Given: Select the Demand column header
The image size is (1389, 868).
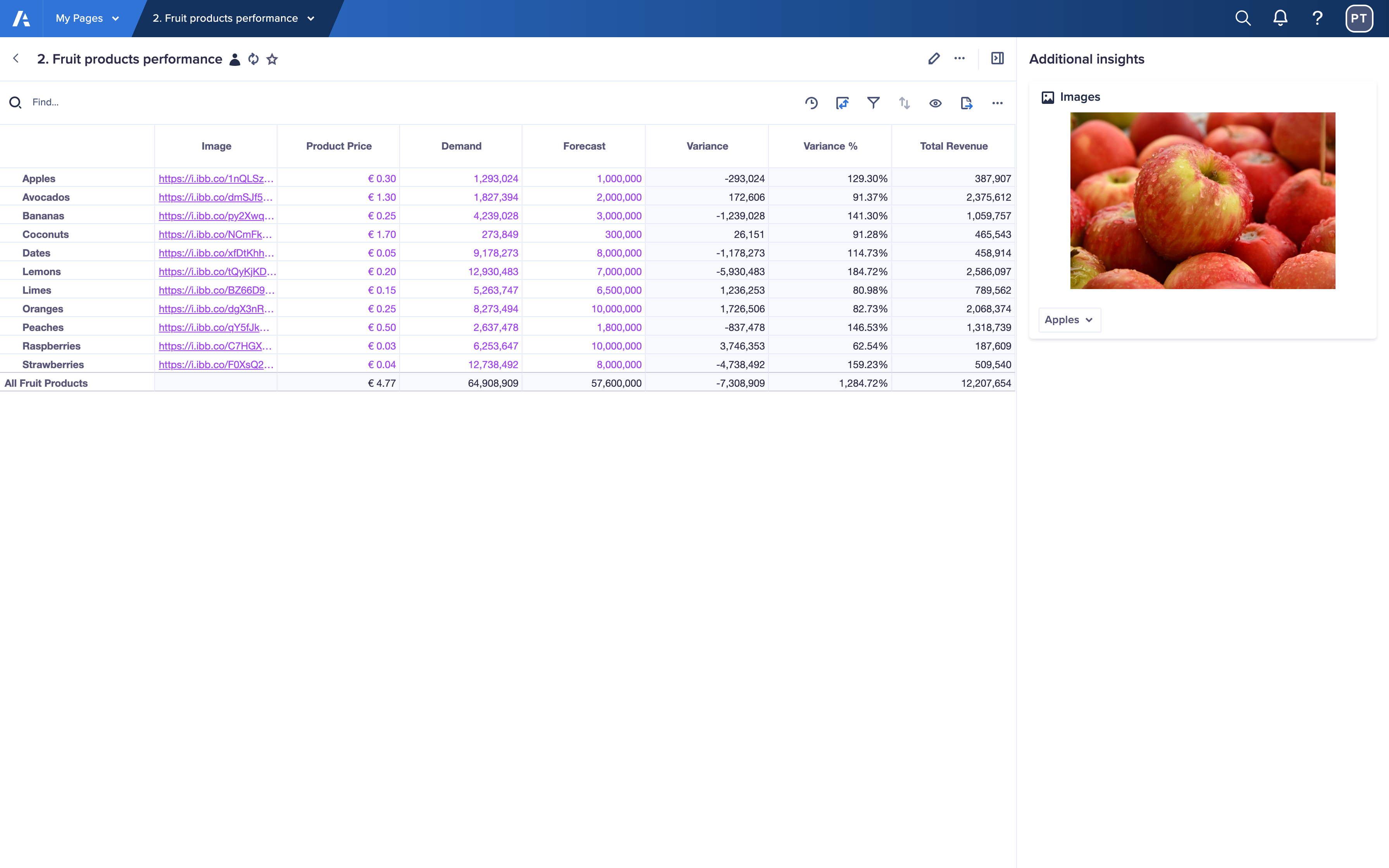Looking at the screenshot, I should pos(461,146).
